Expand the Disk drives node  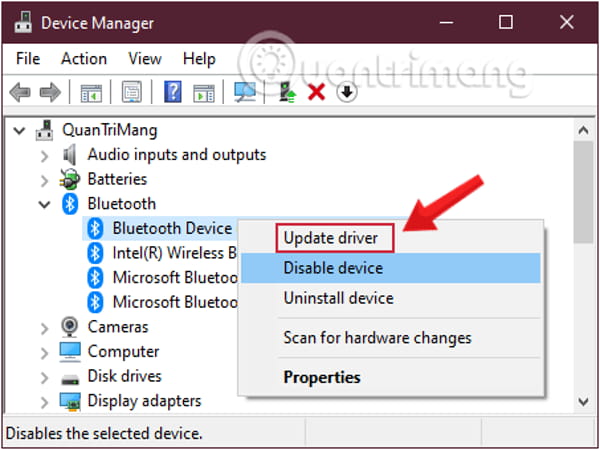(44, 377)
